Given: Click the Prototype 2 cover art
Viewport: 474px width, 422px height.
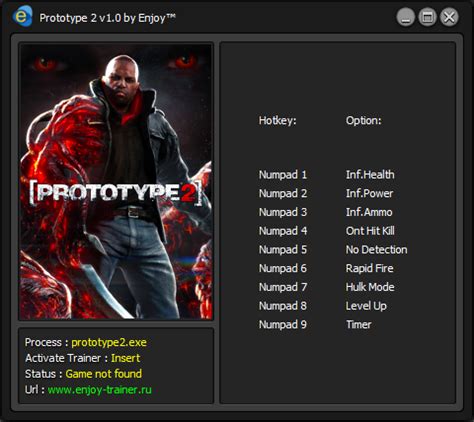Looking at the screenshot, I should [116, 182].
